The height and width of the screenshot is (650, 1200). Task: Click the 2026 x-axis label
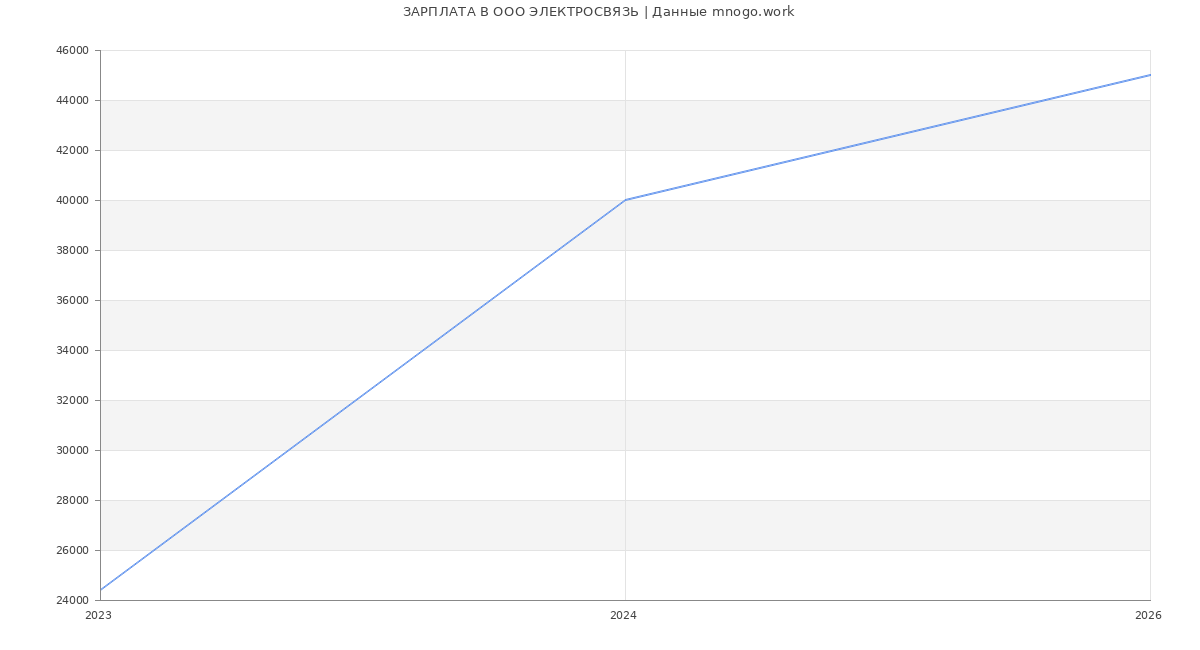pos(1148,615)
